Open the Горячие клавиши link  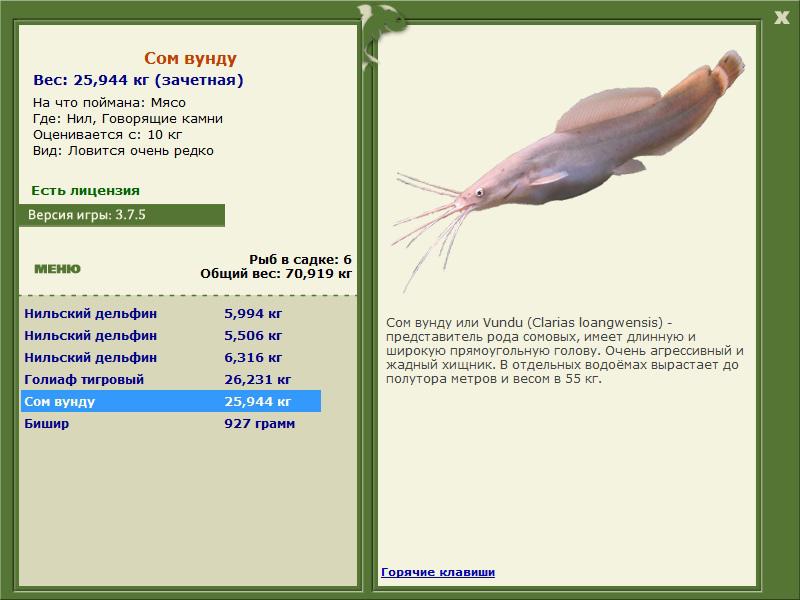point(438,572)
